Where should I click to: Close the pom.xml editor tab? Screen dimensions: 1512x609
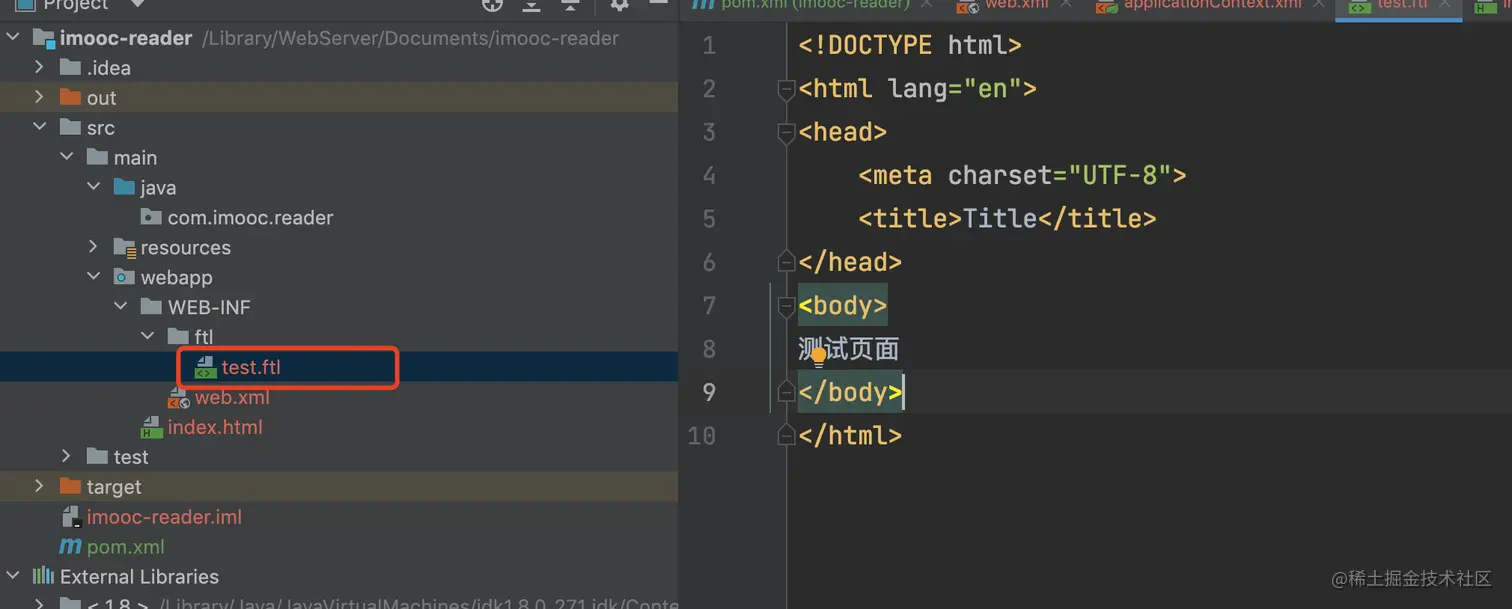click(x=927, y=4)
